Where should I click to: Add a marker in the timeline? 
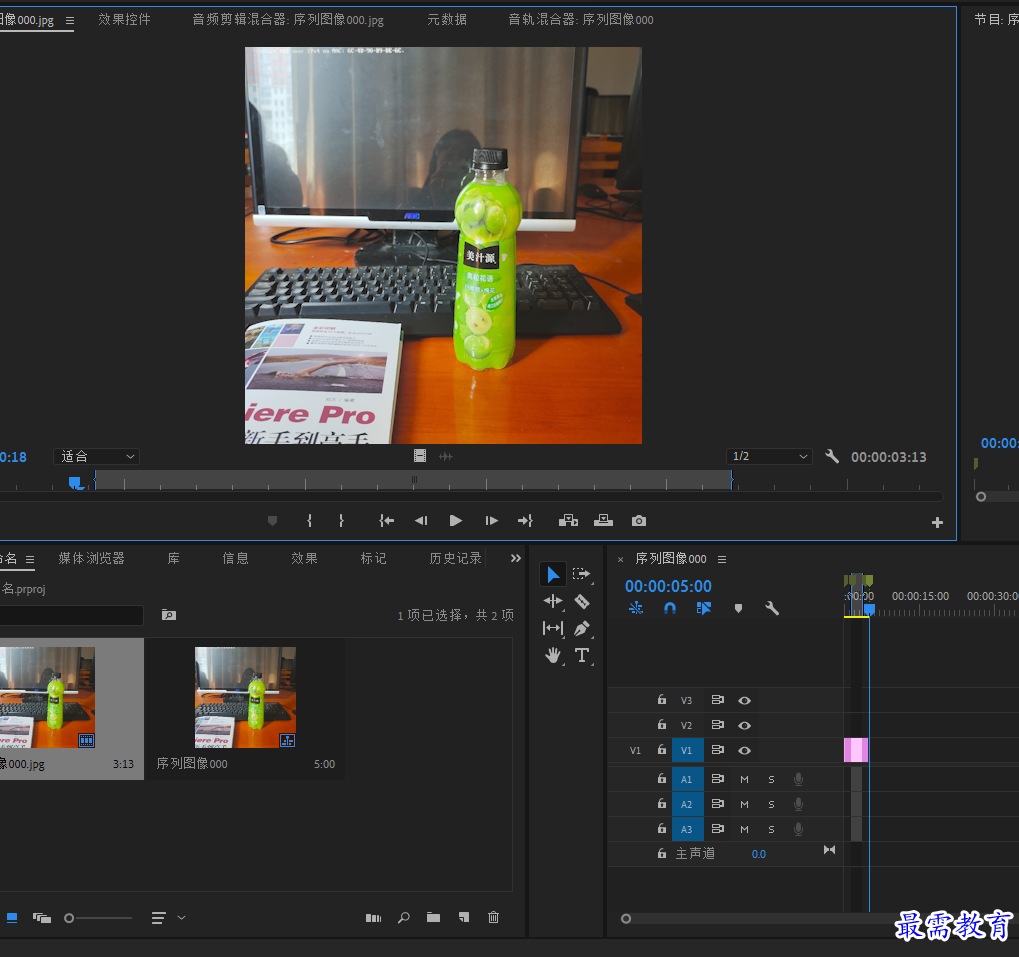(738, 609)
